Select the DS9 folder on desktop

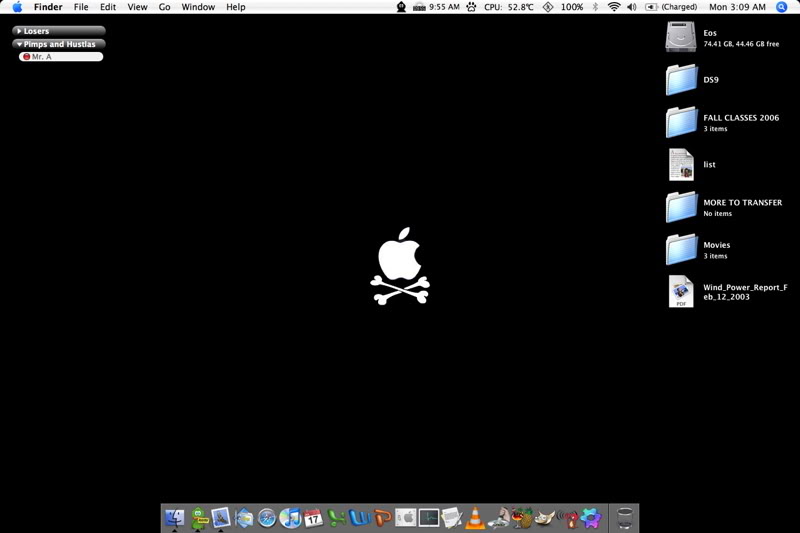681,80
